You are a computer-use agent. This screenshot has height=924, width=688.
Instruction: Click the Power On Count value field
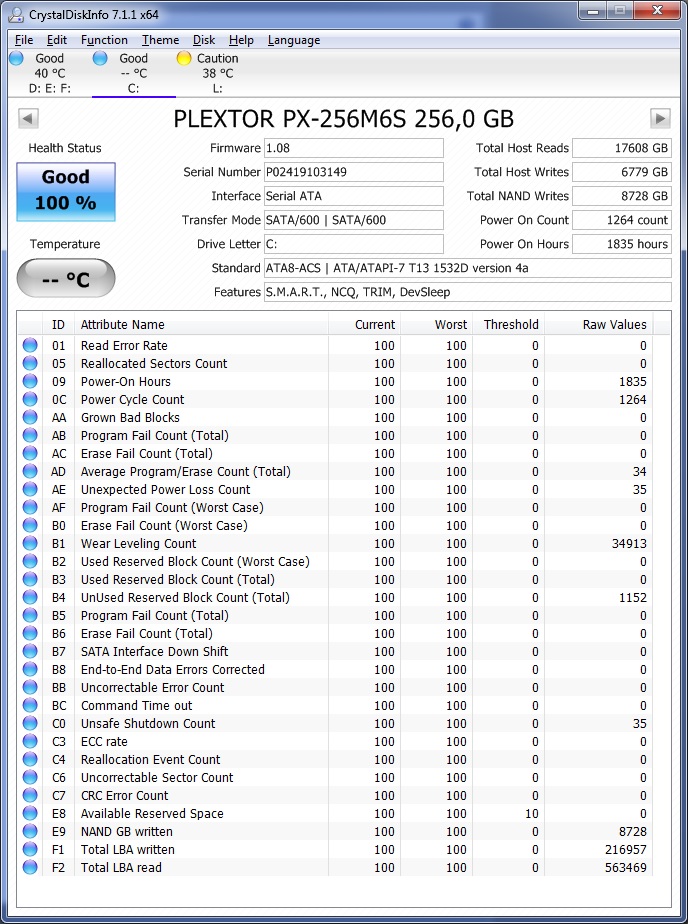(x=621, y=220)
